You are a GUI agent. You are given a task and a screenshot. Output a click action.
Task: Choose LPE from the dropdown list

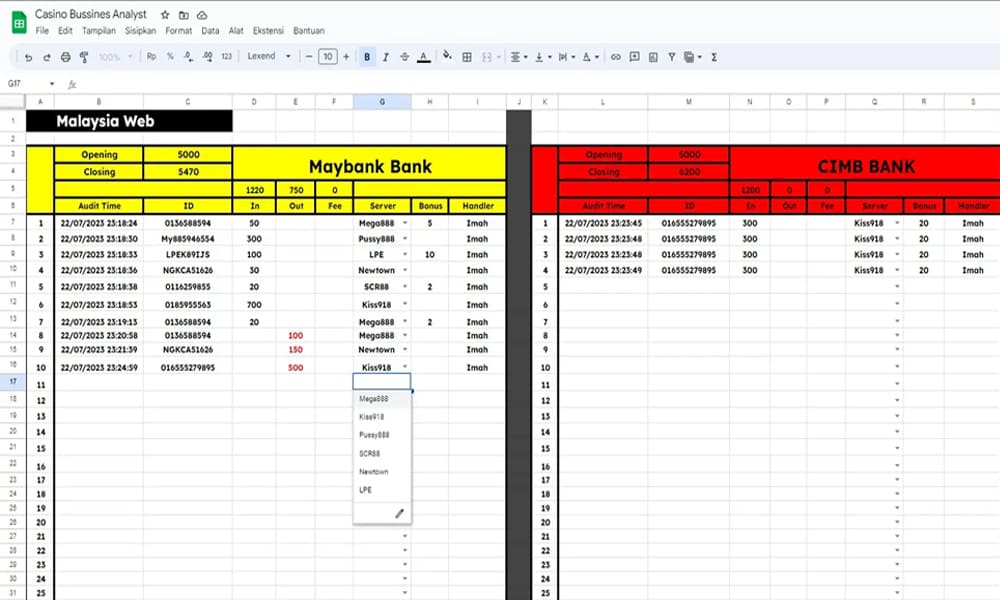point(382,490)
